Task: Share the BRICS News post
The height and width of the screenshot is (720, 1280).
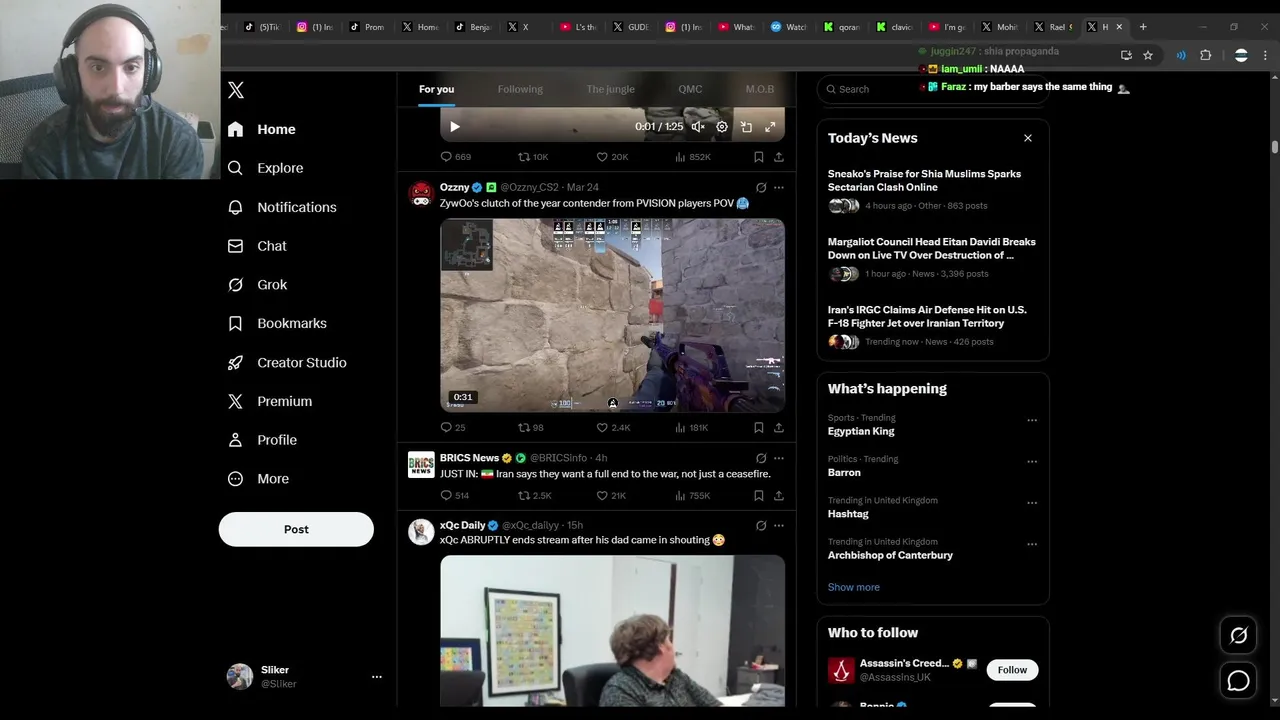Action: (x=779, y=496)
